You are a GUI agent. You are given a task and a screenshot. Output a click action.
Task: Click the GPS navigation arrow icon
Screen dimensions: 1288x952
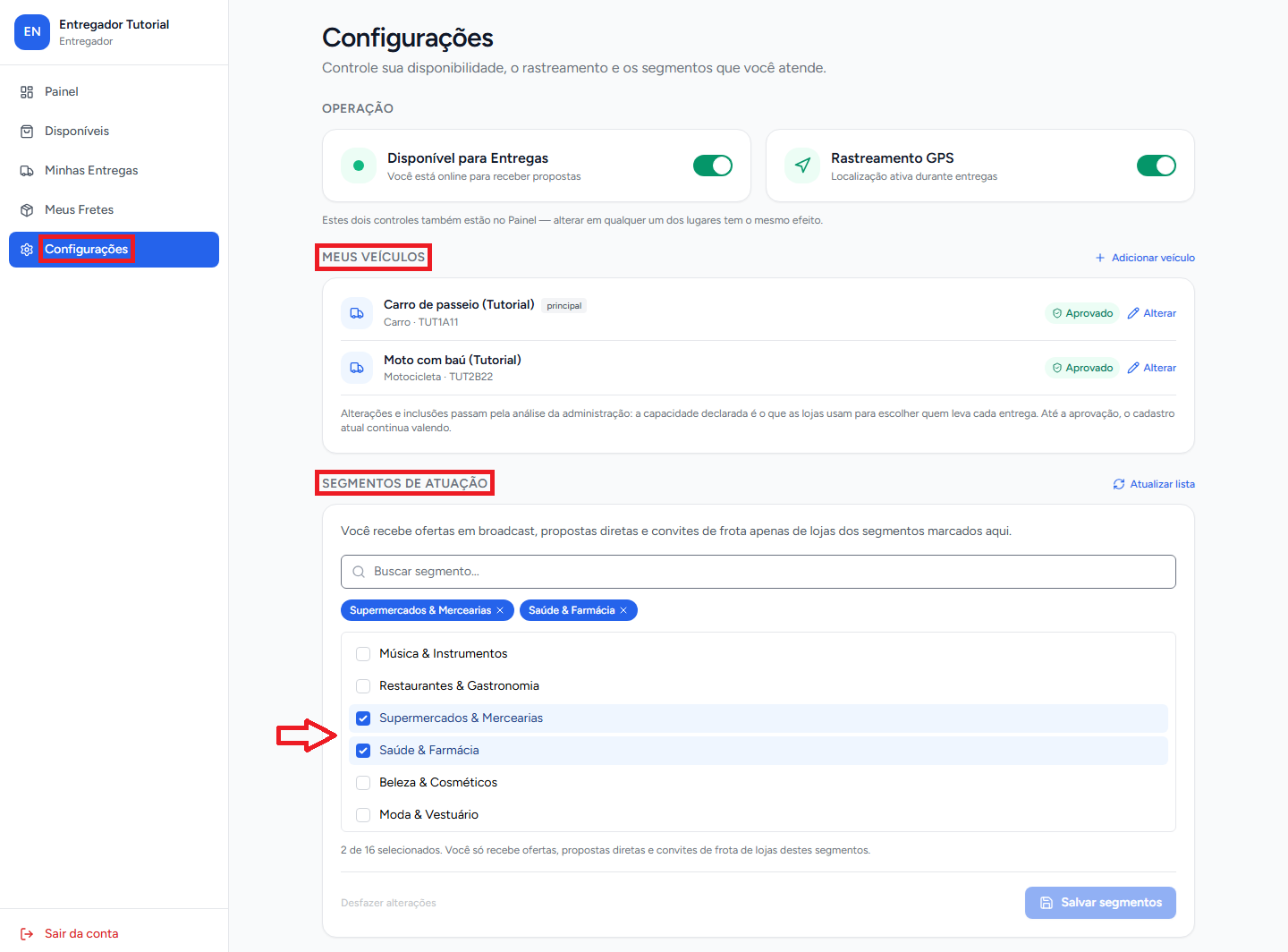(802, 166)
